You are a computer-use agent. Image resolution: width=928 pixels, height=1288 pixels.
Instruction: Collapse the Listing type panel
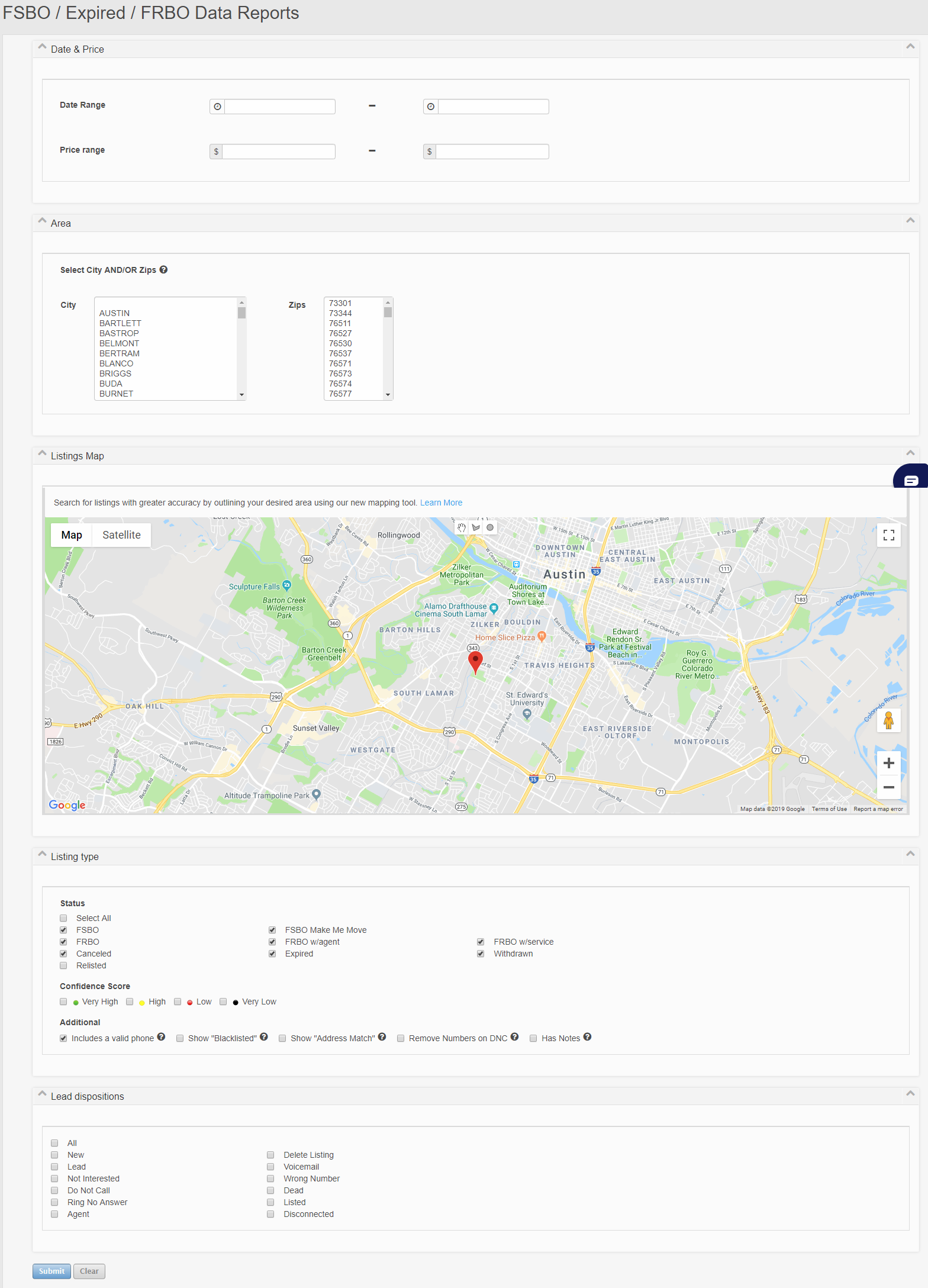(910, 854)
